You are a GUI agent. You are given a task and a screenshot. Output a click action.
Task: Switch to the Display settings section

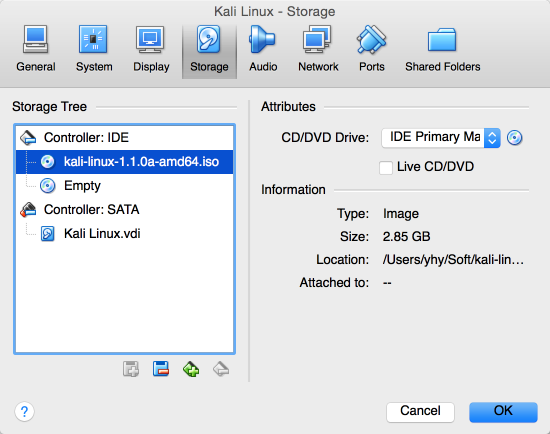pyautogui.click(x=151, y=49)
